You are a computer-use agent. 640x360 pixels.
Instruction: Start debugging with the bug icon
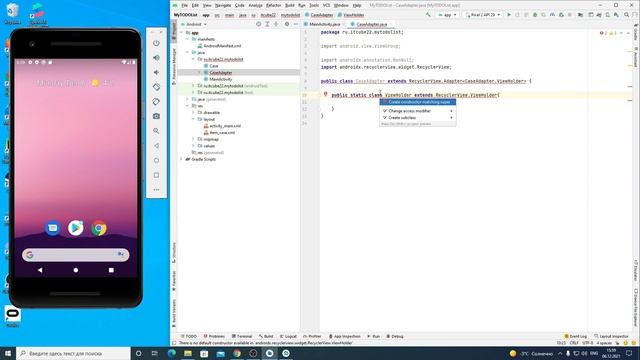[535, 15]
